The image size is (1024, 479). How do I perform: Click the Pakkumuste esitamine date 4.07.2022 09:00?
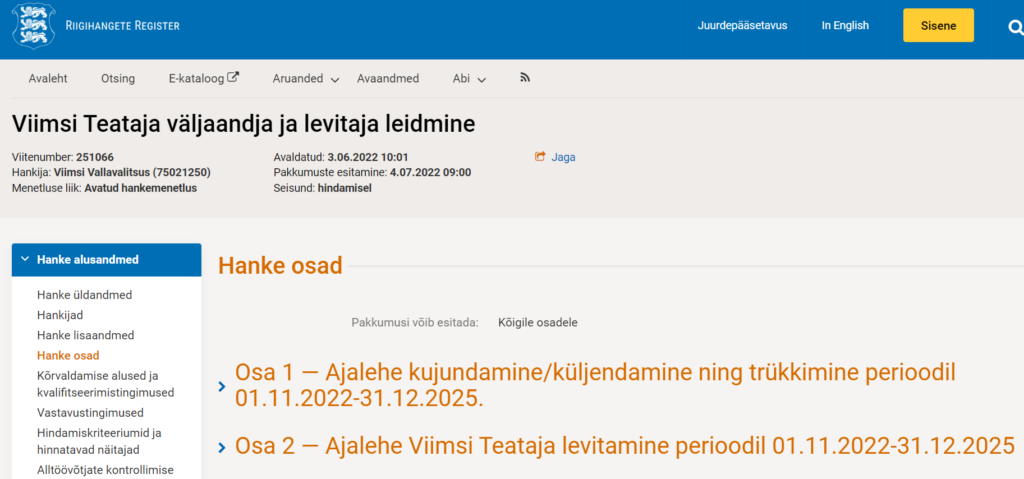[x=430, y=173]
